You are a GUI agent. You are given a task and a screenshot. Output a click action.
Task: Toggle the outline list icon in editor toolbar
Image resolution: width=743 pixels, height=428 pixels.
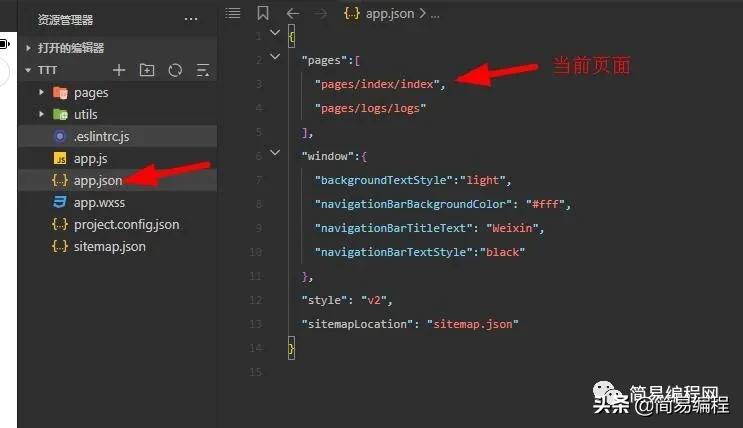[233, 13]
